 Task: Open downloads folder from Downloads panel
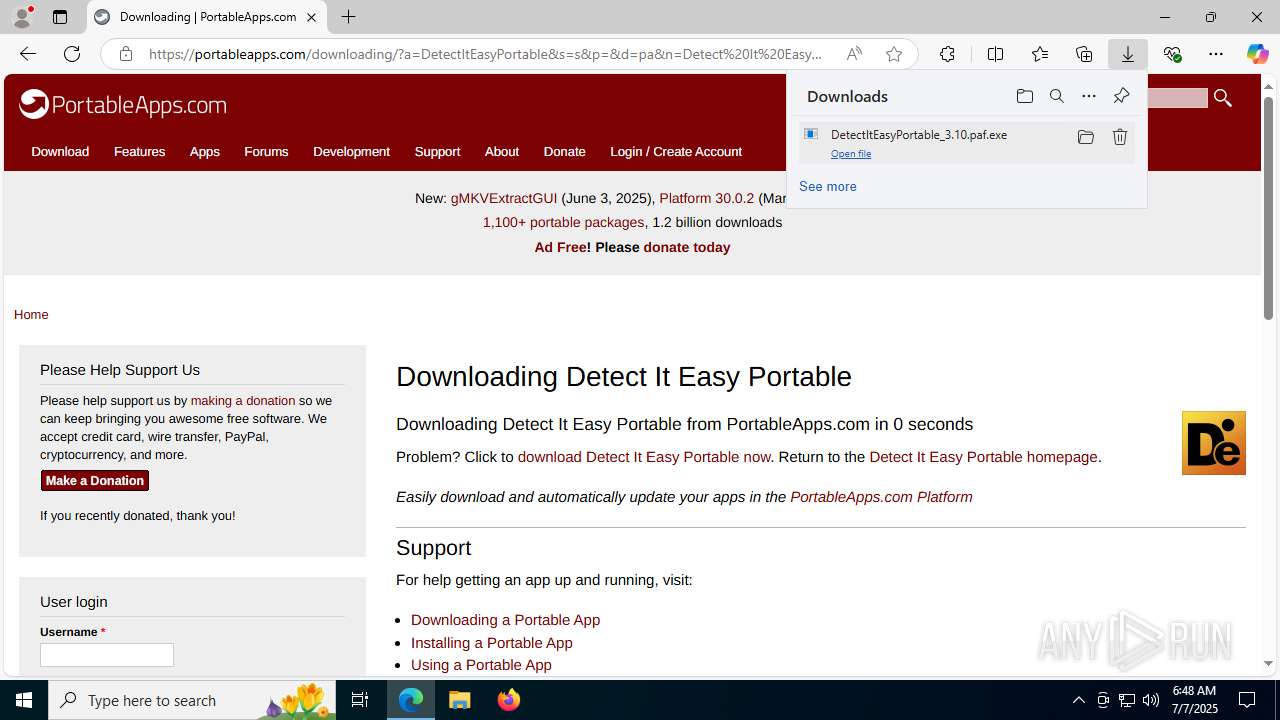click(x=1024, y=96)
